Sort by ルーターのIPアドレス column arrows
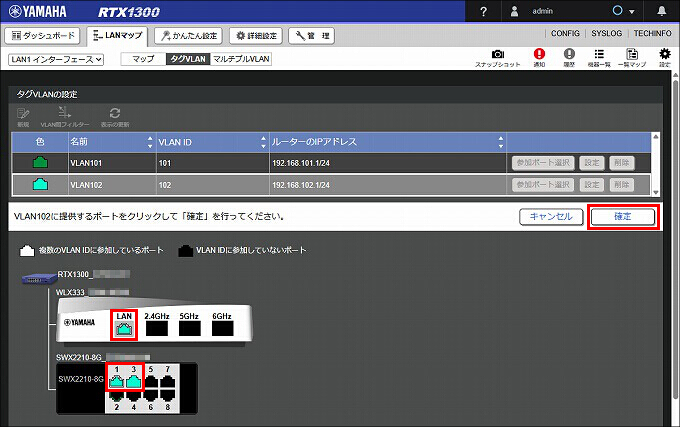Viewport: 680px width, 427px height. [x=500, y=142]
